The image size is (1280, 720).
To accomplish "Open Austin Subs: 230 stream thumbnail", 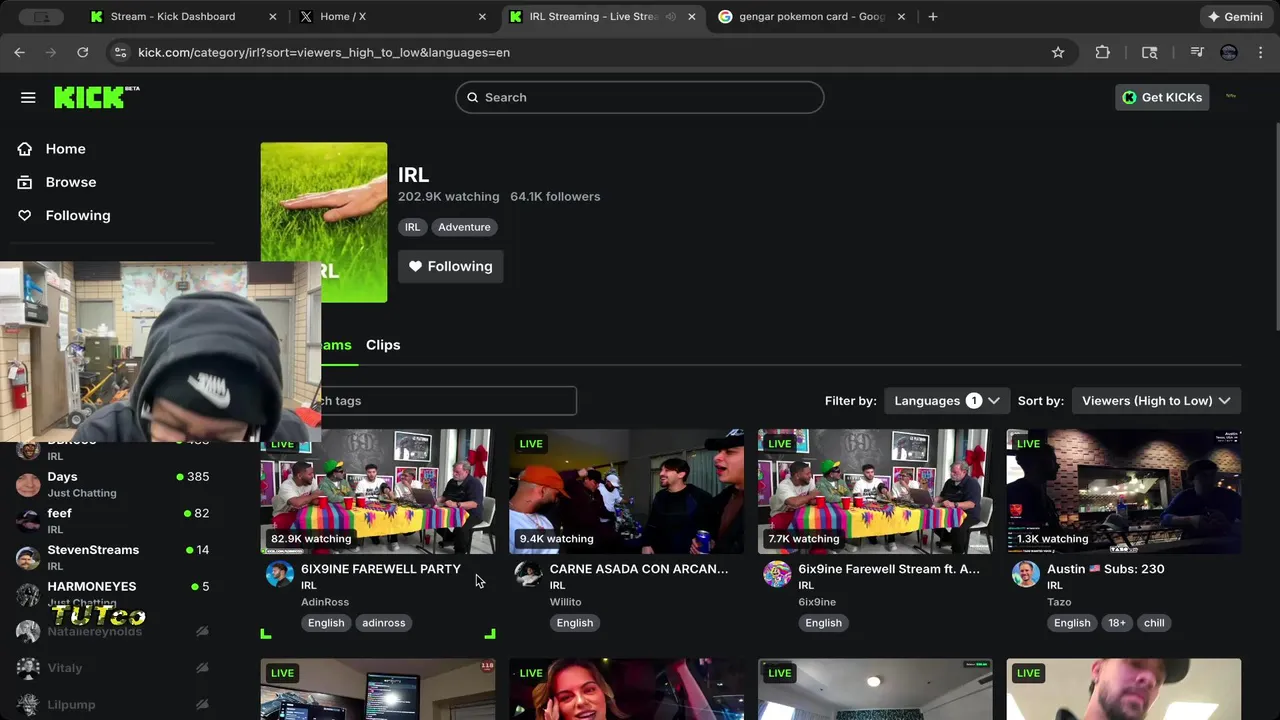I will pyautogui.click(x=1124, y=492).
